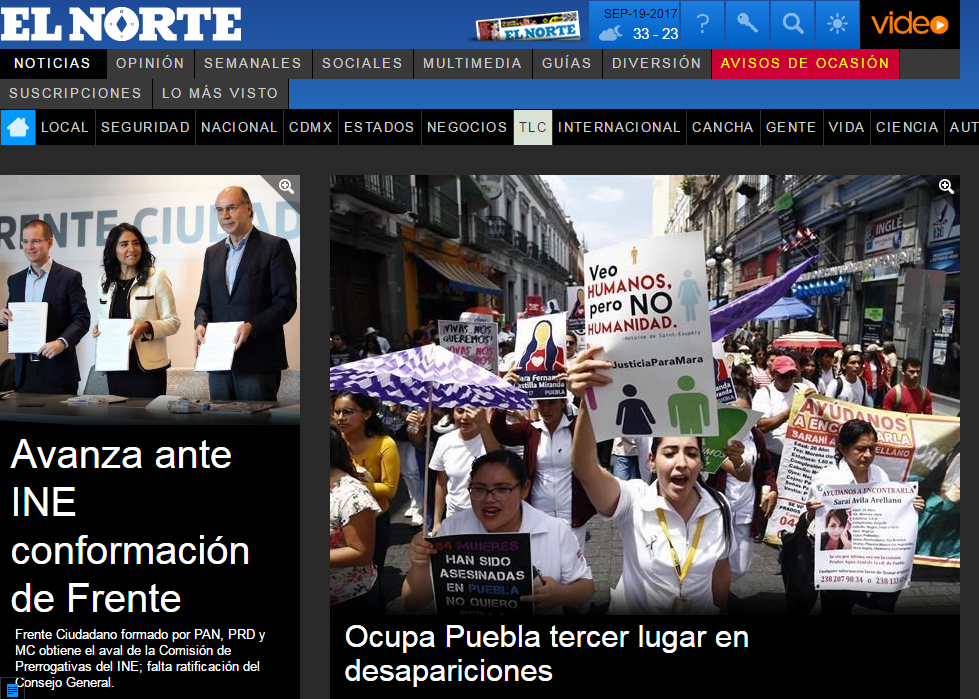This screenshot has width=979, height=699.
Task: Click the sun brightness icon in header
Action: click(x=837, y=24)
